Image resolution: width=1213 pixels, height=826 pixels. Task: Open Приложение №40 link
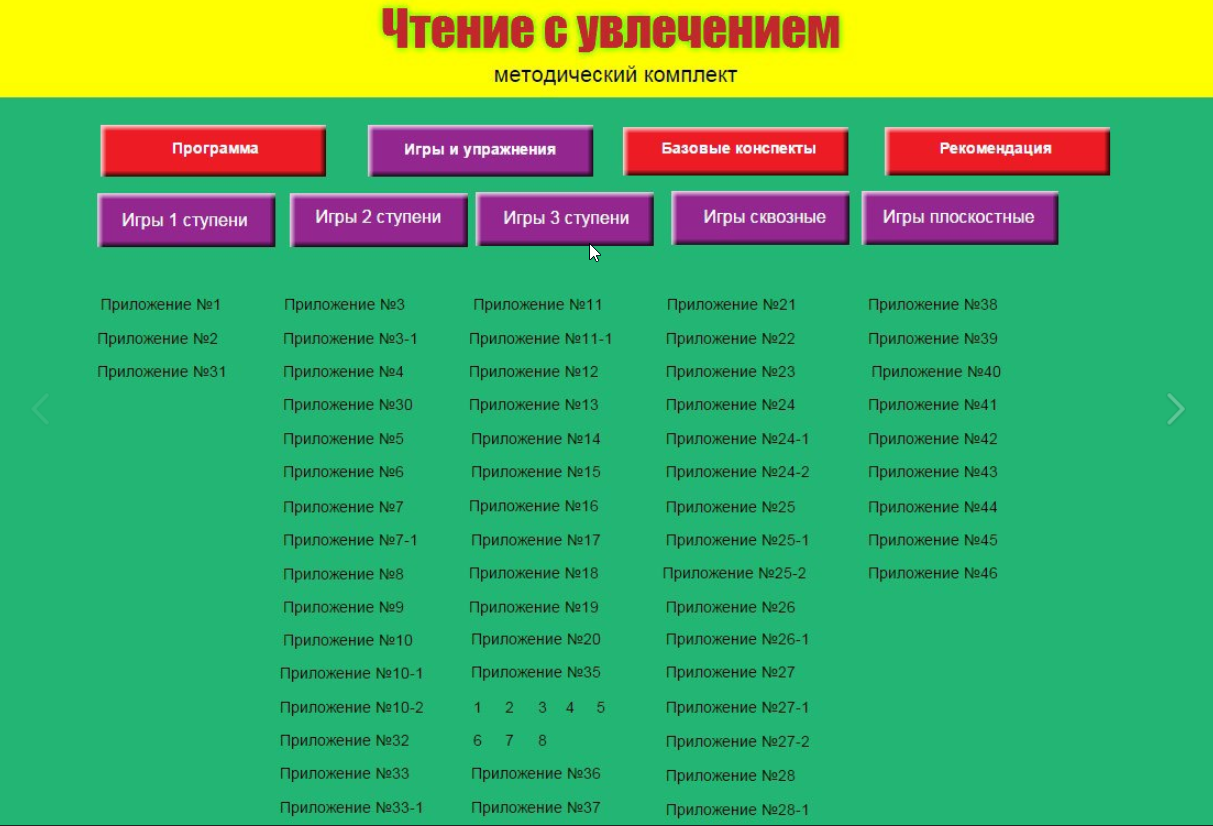pos(935,372)
